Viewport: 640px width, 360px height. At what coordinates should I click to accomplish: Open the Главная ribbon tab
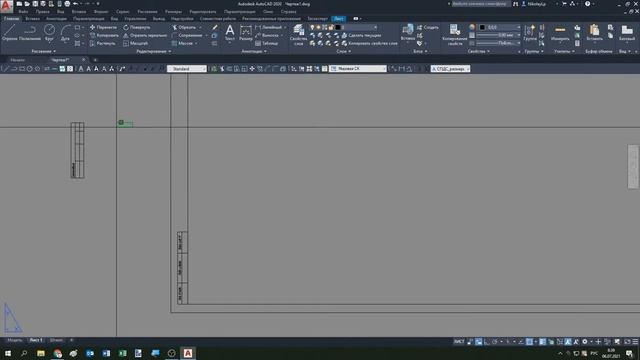click(x=11, y=18)
